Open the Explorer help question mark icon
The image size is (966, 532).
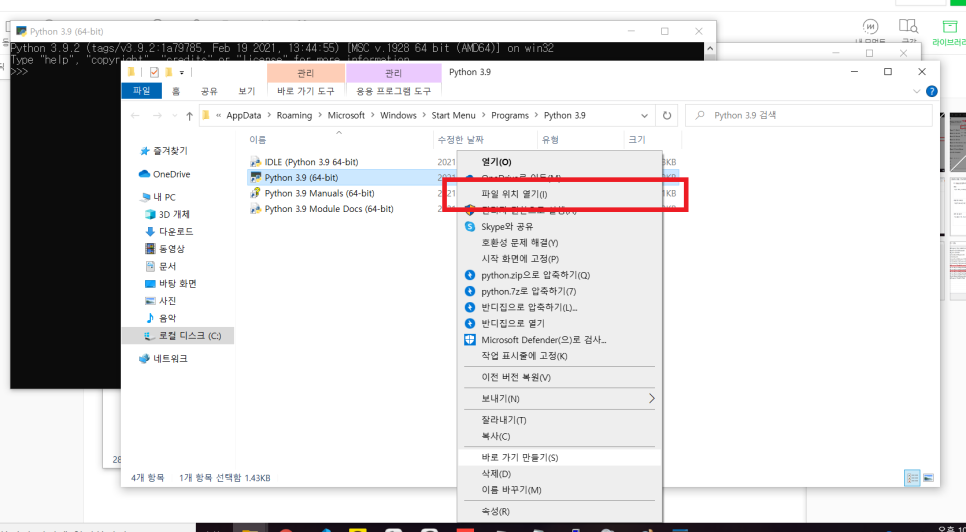pyautogui.click(x=932, y=91)
